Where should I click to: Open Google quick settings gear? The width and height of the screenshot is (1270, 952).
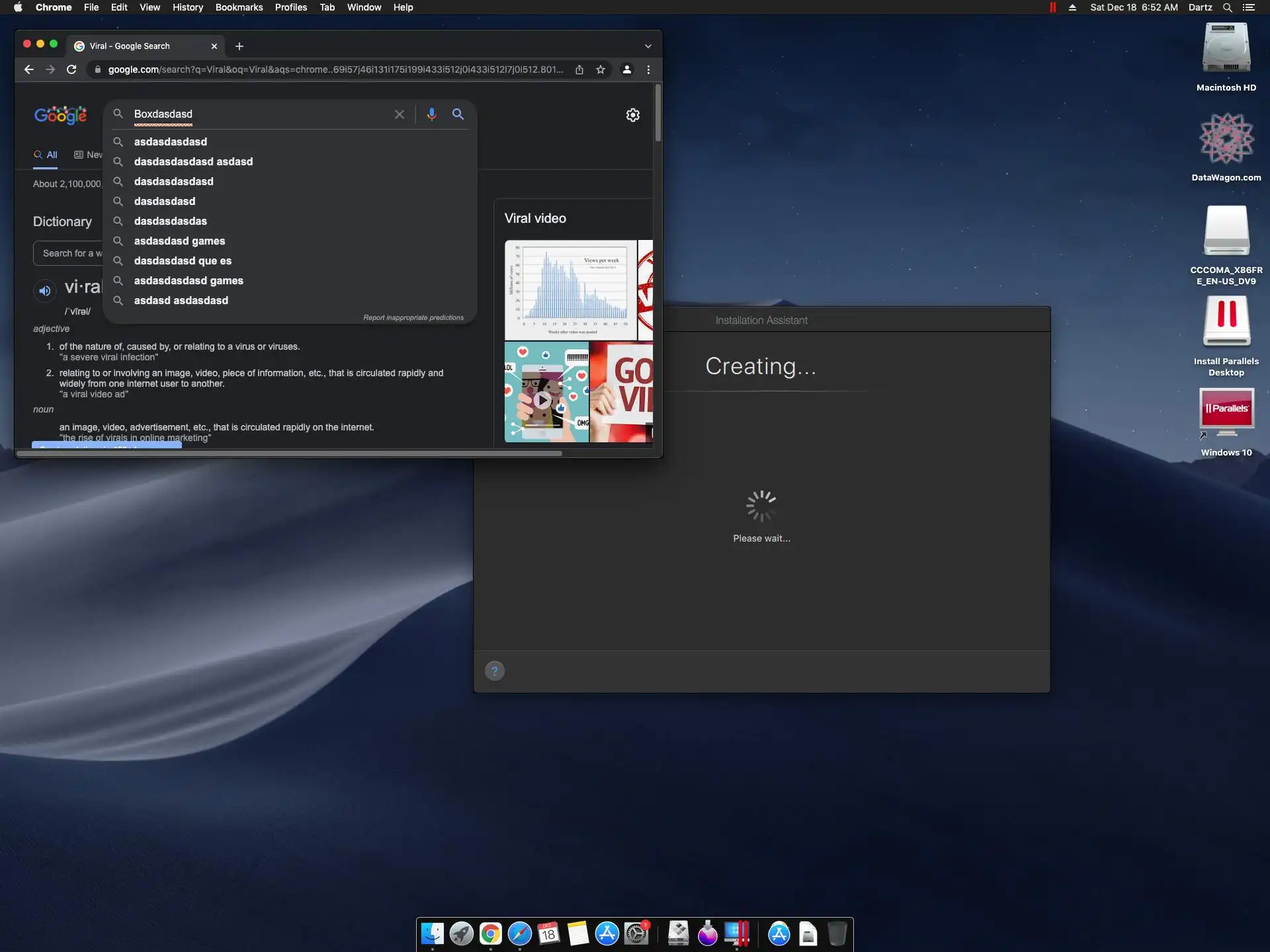point(633,115)
